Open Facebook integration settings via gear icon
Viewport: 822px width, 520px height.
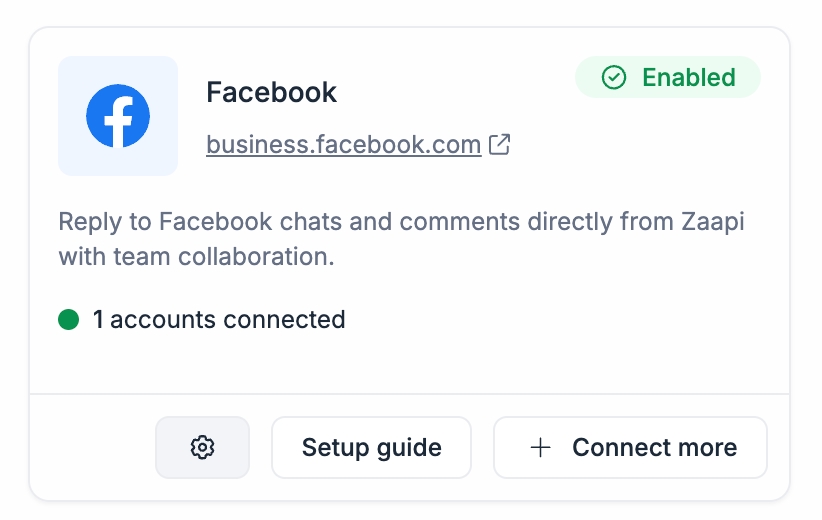(x=202, y=447)
